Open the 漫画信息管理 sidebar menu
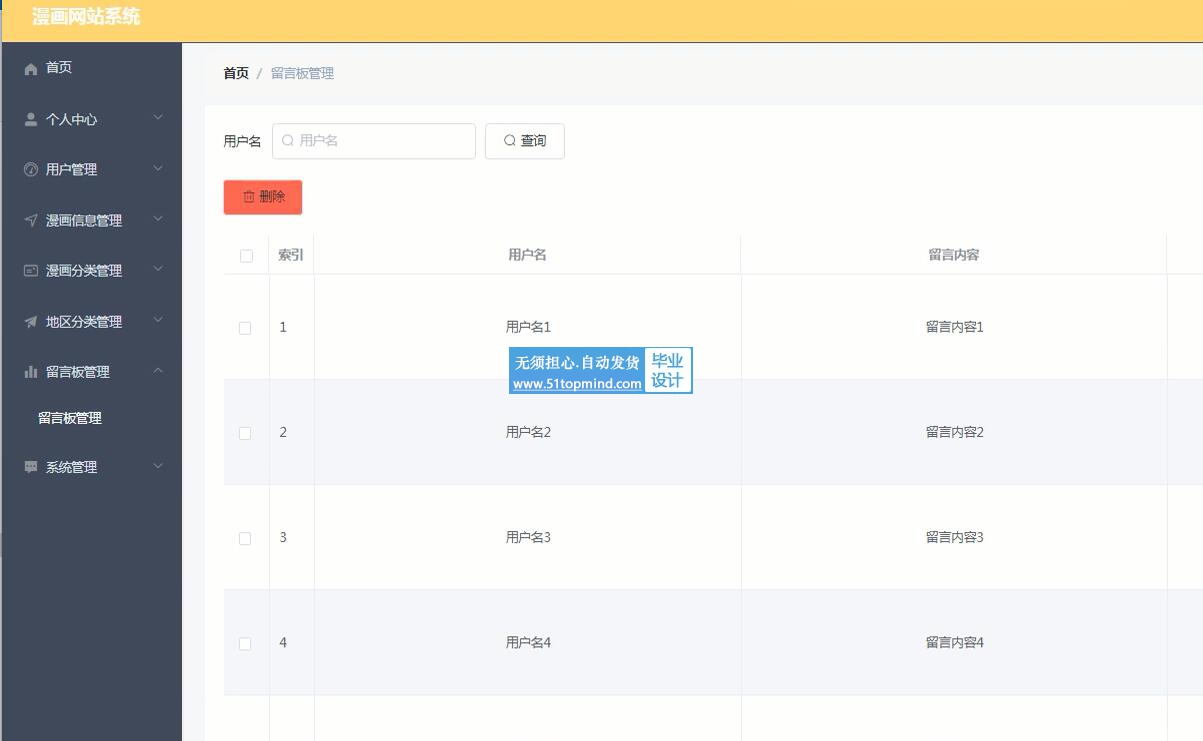Viewport: 1203px width, 741px height. click(x=91, y=221)
